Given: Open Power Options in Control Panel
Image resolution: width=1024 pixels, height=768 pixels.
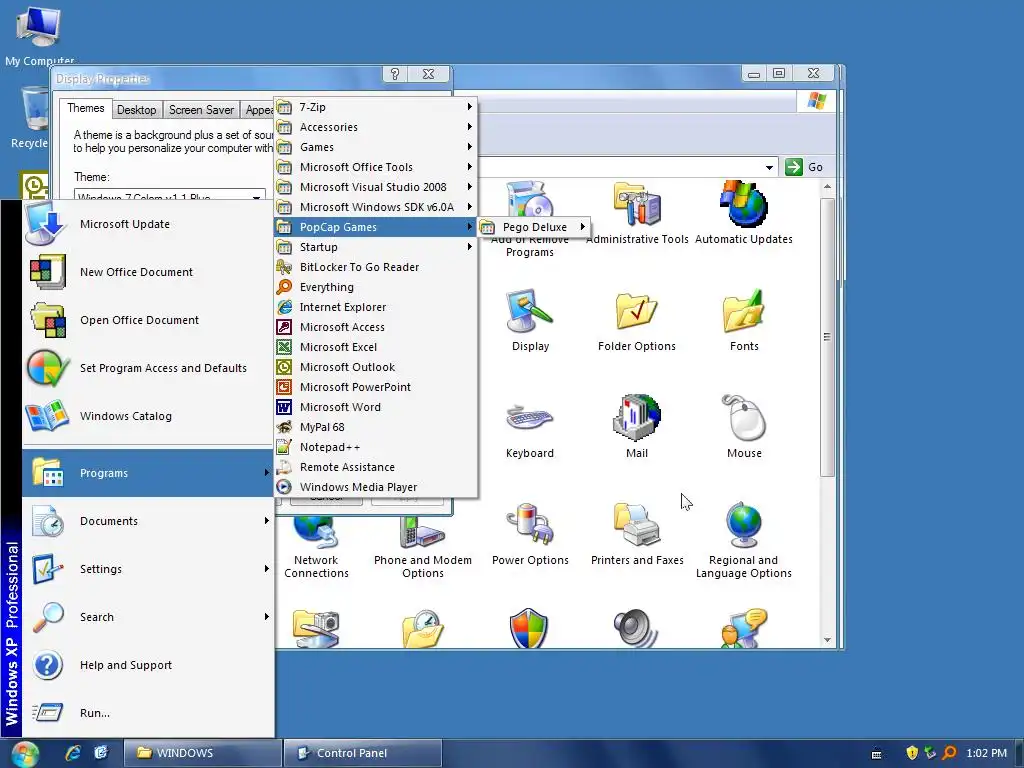Looking at the screenshot, I should 530,534.
